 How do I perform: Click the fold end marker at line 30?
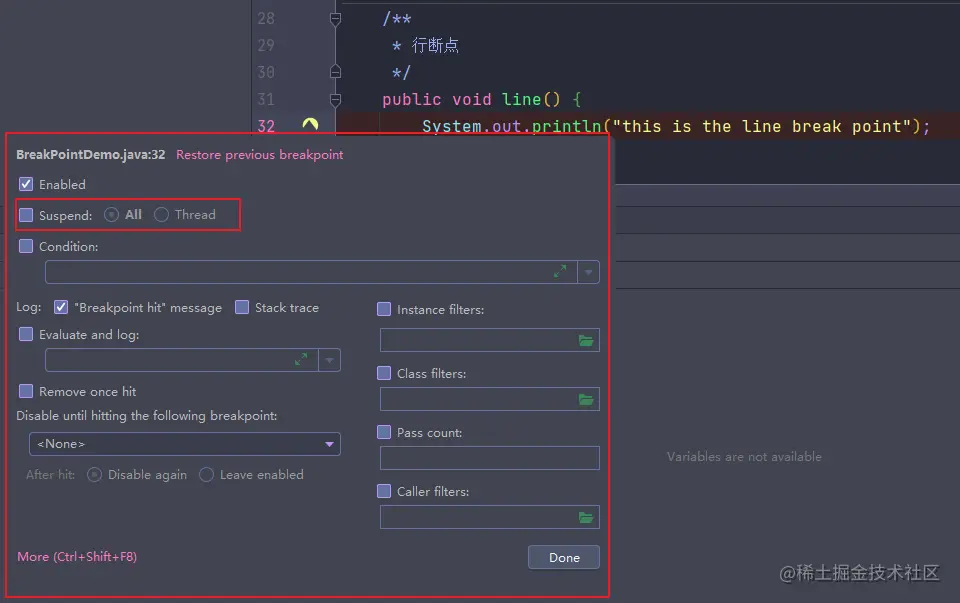pyautogui.click(x=336, y=72)
